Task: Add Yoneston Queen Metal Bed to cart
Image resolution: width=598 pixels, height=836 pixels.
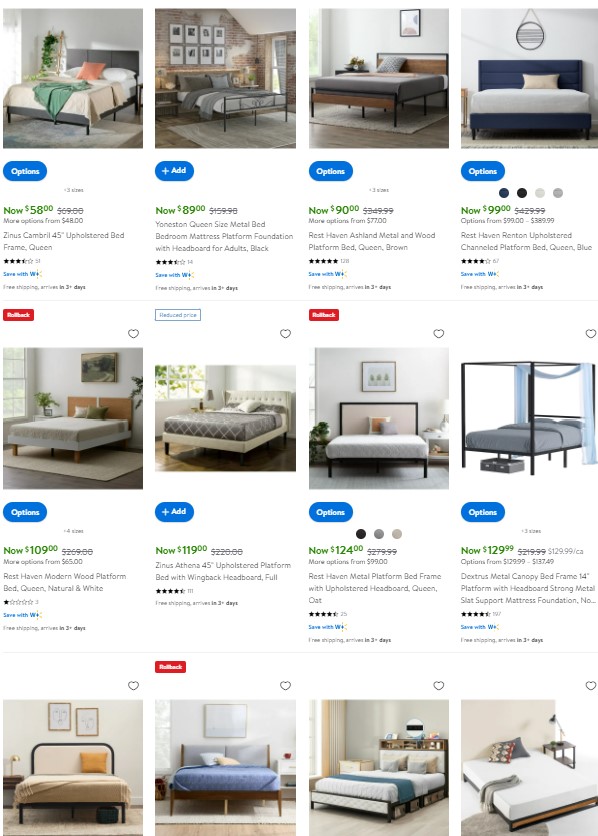Action: click(x=174, y=171)
